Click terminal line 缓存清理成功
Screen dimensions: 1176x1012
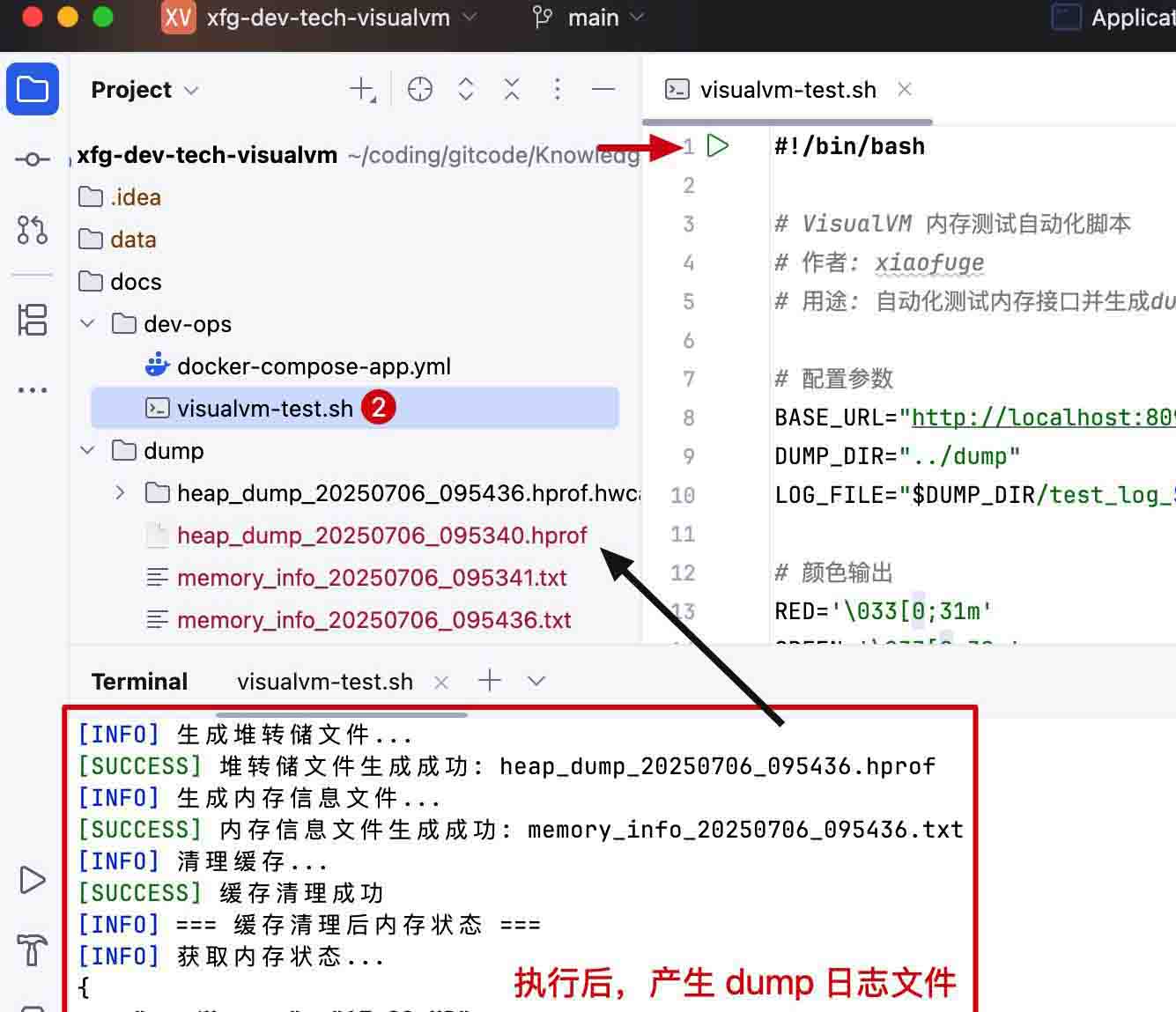[231, 893]
